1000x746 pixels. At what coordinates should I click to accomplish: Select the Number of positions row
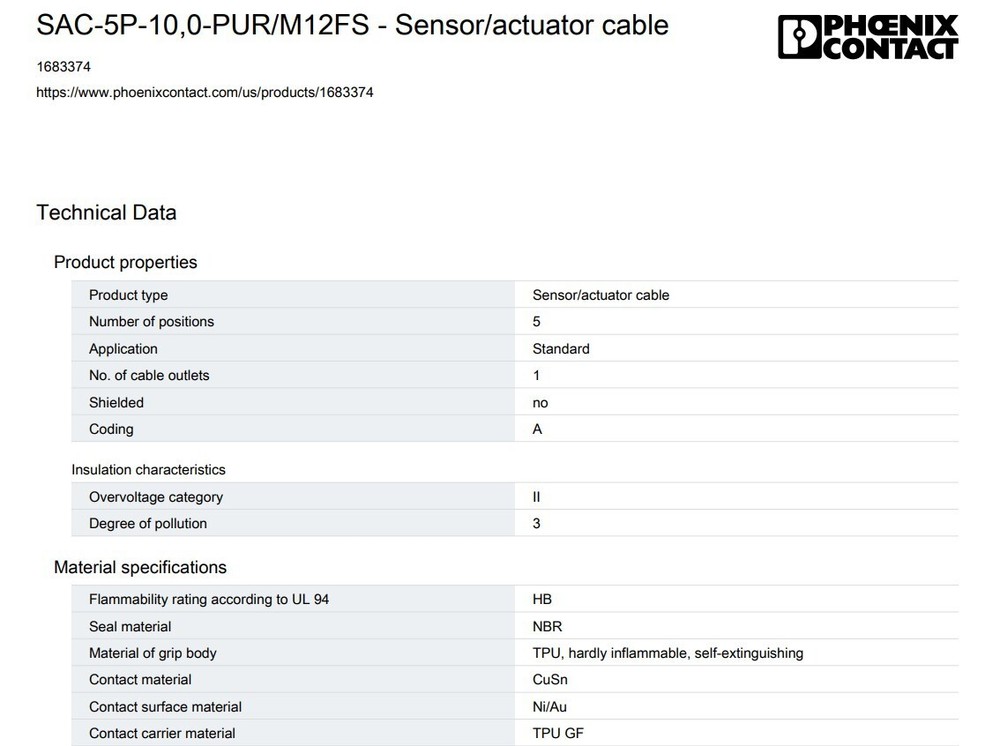pyautogui.click(x=515, y=321)
